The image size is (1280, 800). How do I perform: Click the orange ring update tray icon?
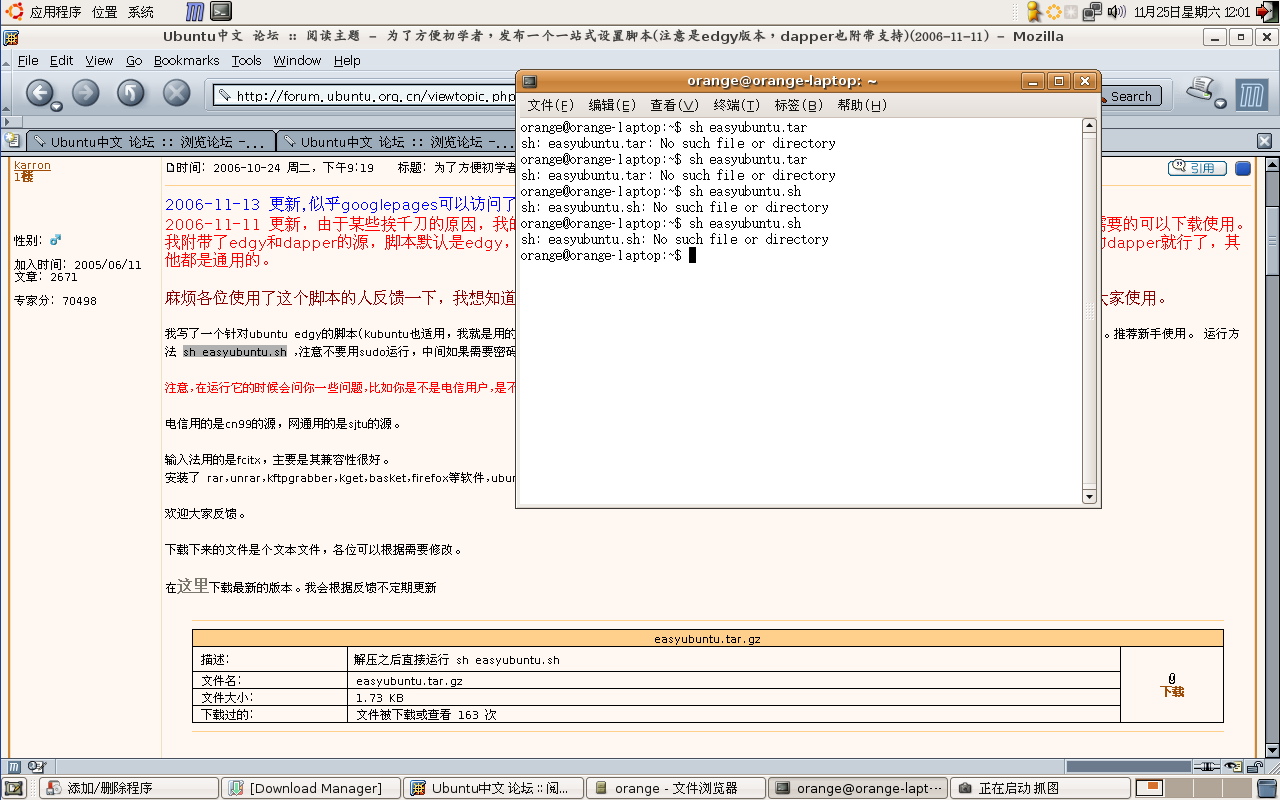point(1053,12)
